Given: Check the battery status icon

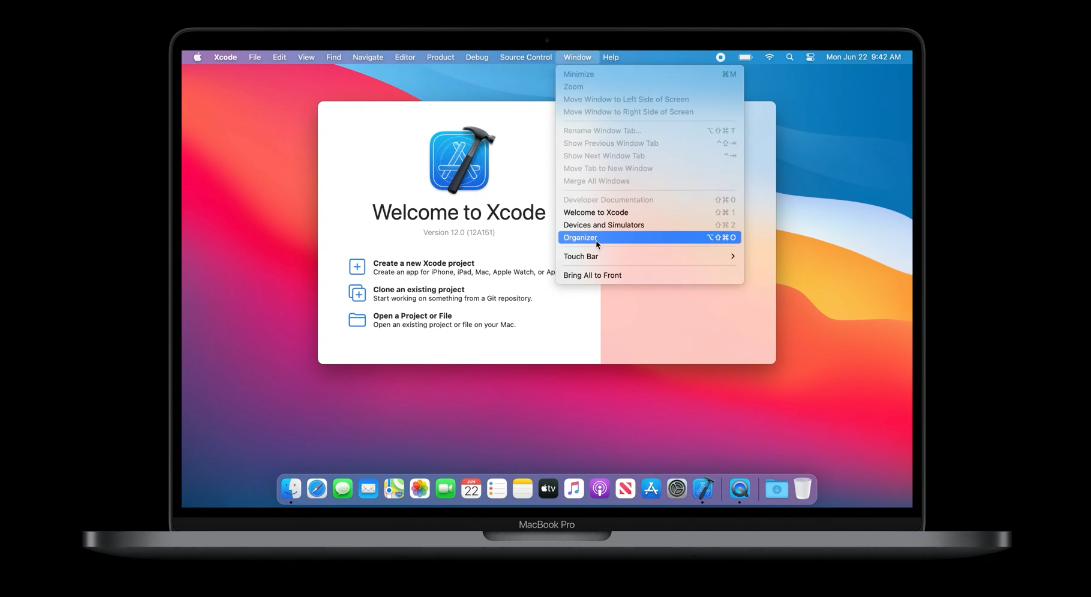Looking at the screenshot, I should [x=745, y=57].
